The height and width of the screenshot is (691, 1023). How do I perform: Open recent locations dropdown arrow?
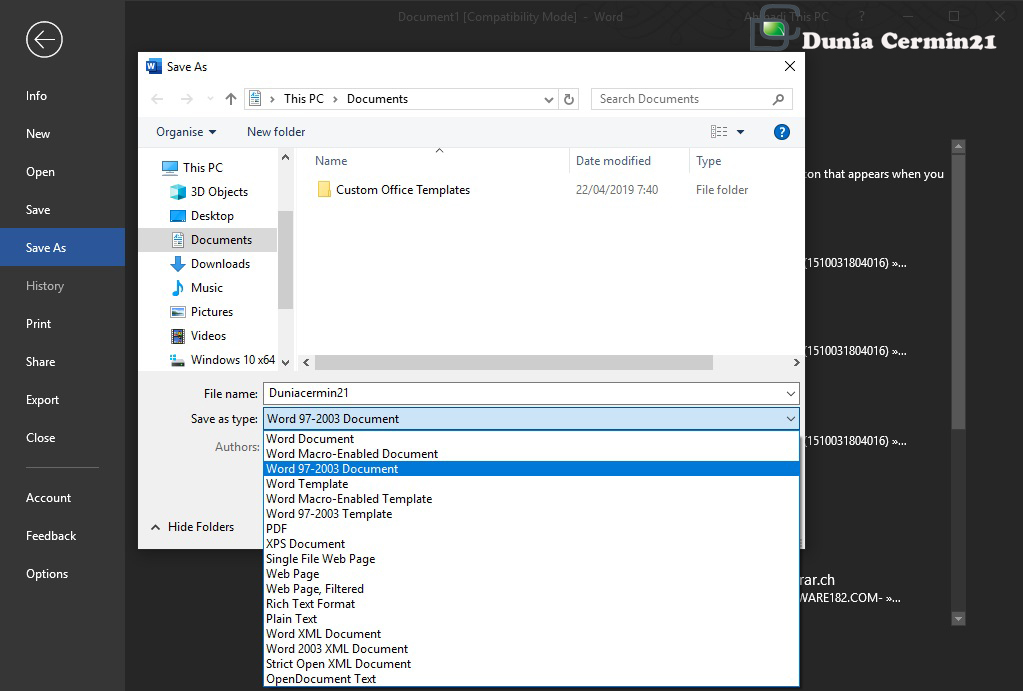210,99
